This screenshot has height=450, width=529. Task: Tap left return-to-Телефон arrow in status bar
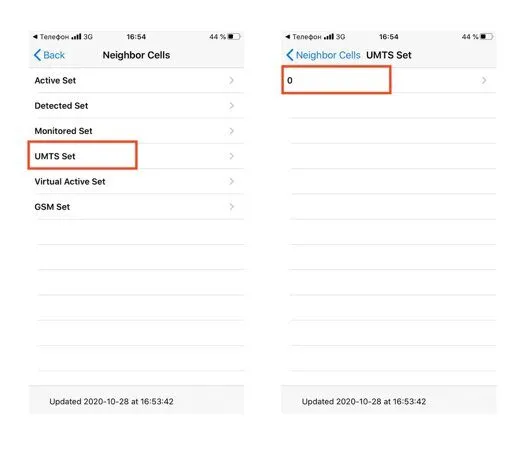[35, 36]
